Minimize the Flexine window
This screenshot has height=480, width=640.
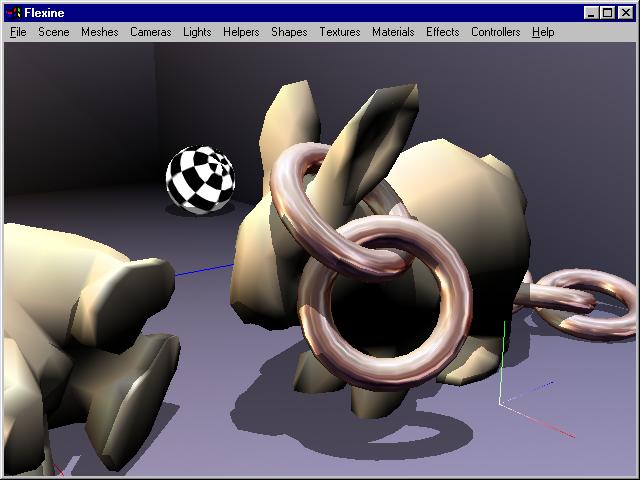coord(591,13)
